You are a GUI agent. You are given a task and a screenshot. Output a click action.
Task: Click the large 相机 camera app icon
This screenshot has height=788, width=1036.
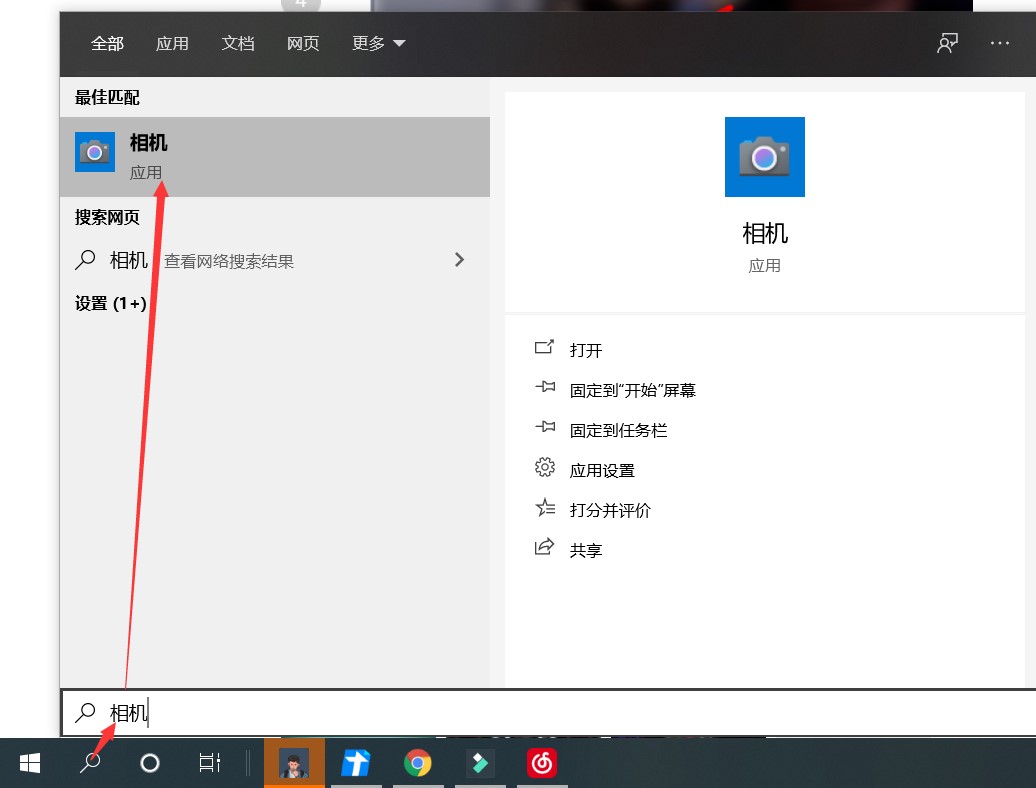(x=764, y=157)
